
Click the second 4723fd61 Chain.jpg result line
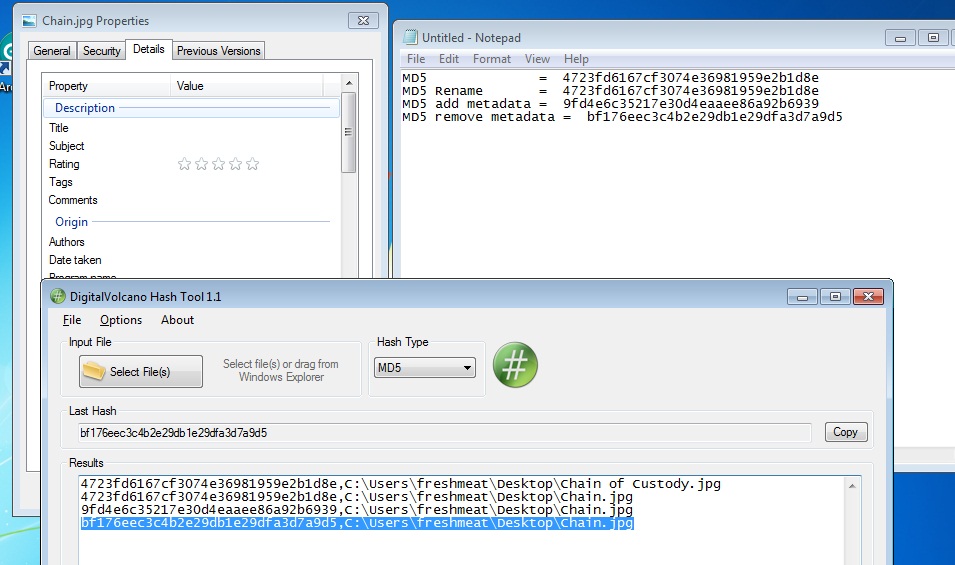[357, 497]
